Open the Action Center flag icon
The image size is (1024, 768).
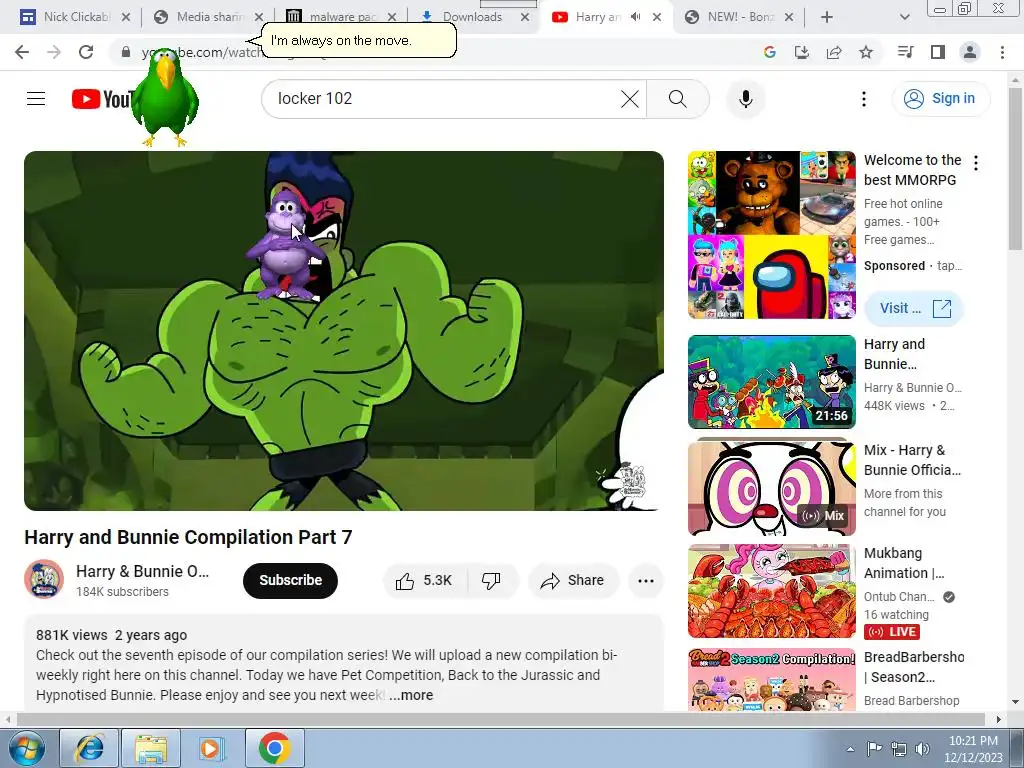click(874, 749)
